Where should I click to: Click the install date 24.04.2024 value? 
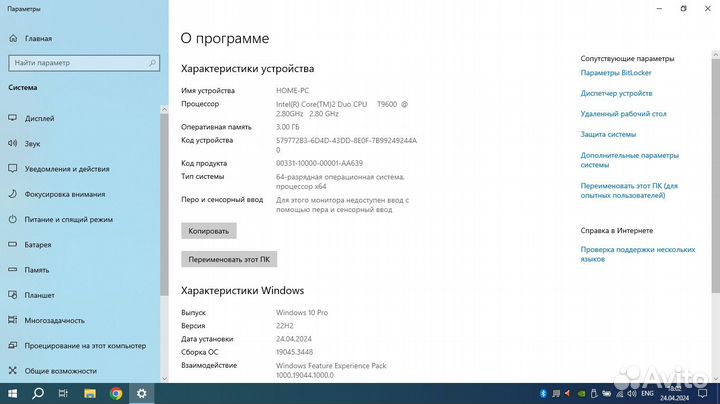tap(294, 339)
